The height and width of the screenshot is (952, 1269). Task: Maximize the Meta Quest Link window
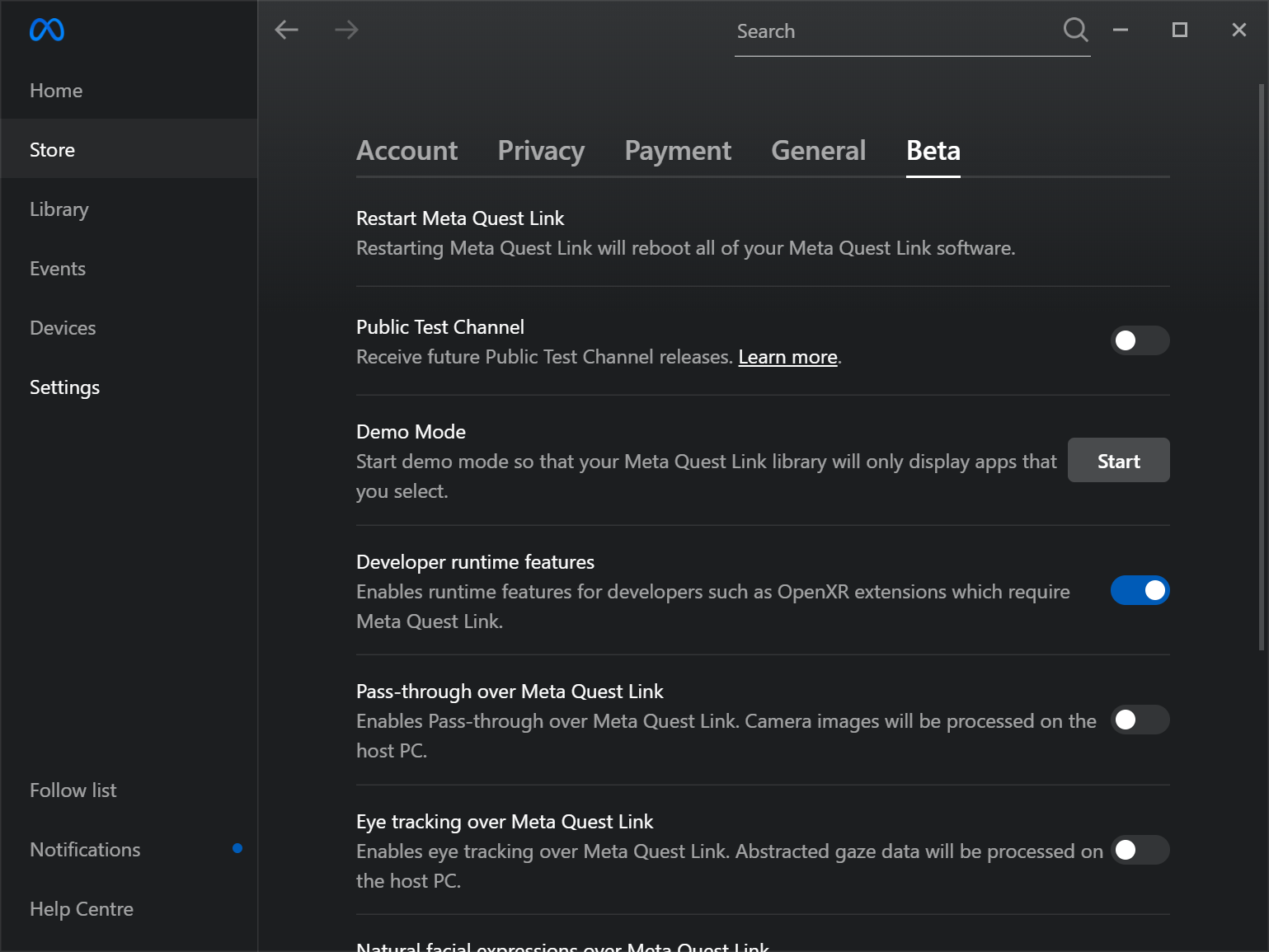pyautogui.click(x=1179, y=30)
